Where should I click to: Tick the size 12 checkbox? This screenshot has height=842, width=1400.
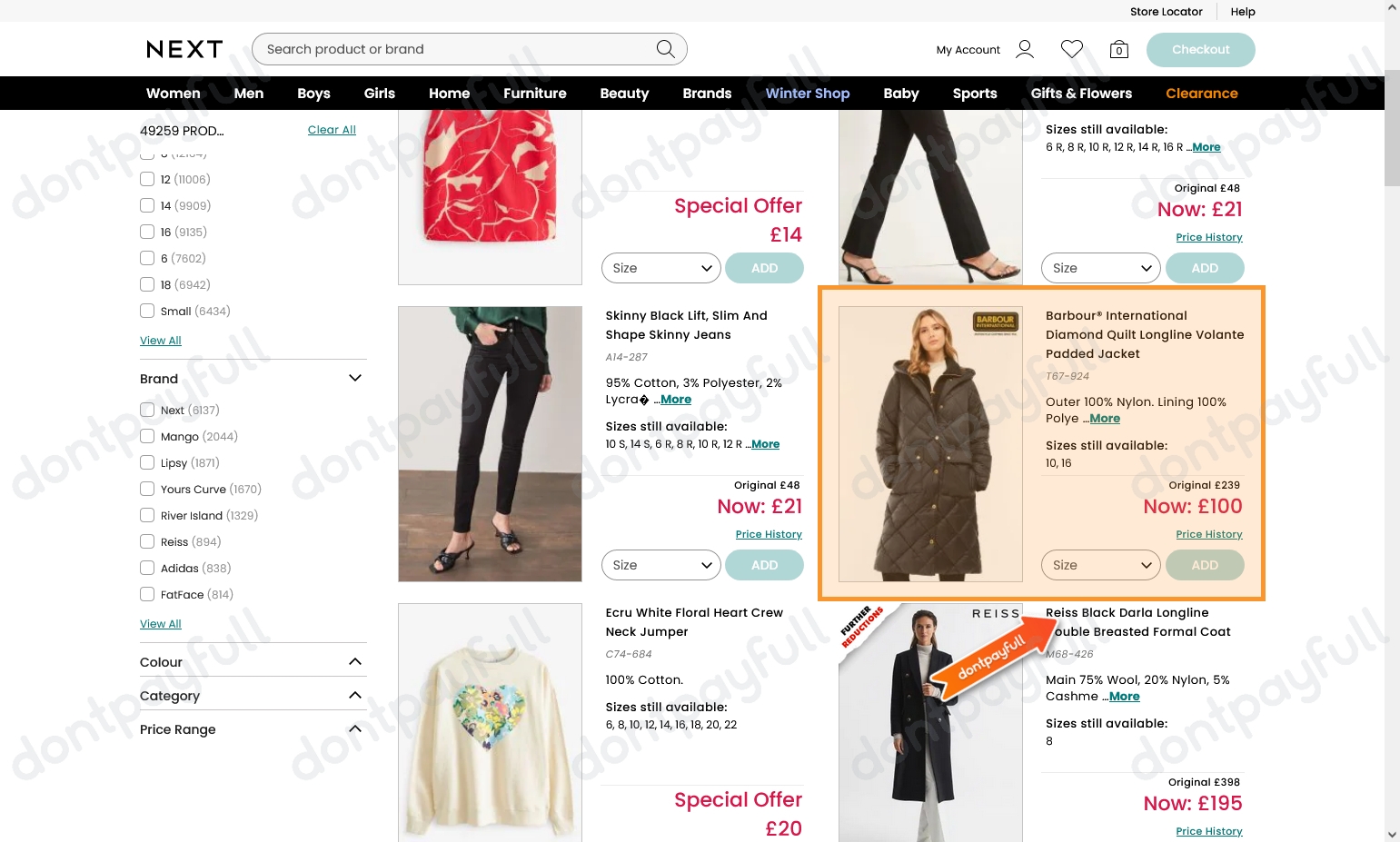point(147,179)
